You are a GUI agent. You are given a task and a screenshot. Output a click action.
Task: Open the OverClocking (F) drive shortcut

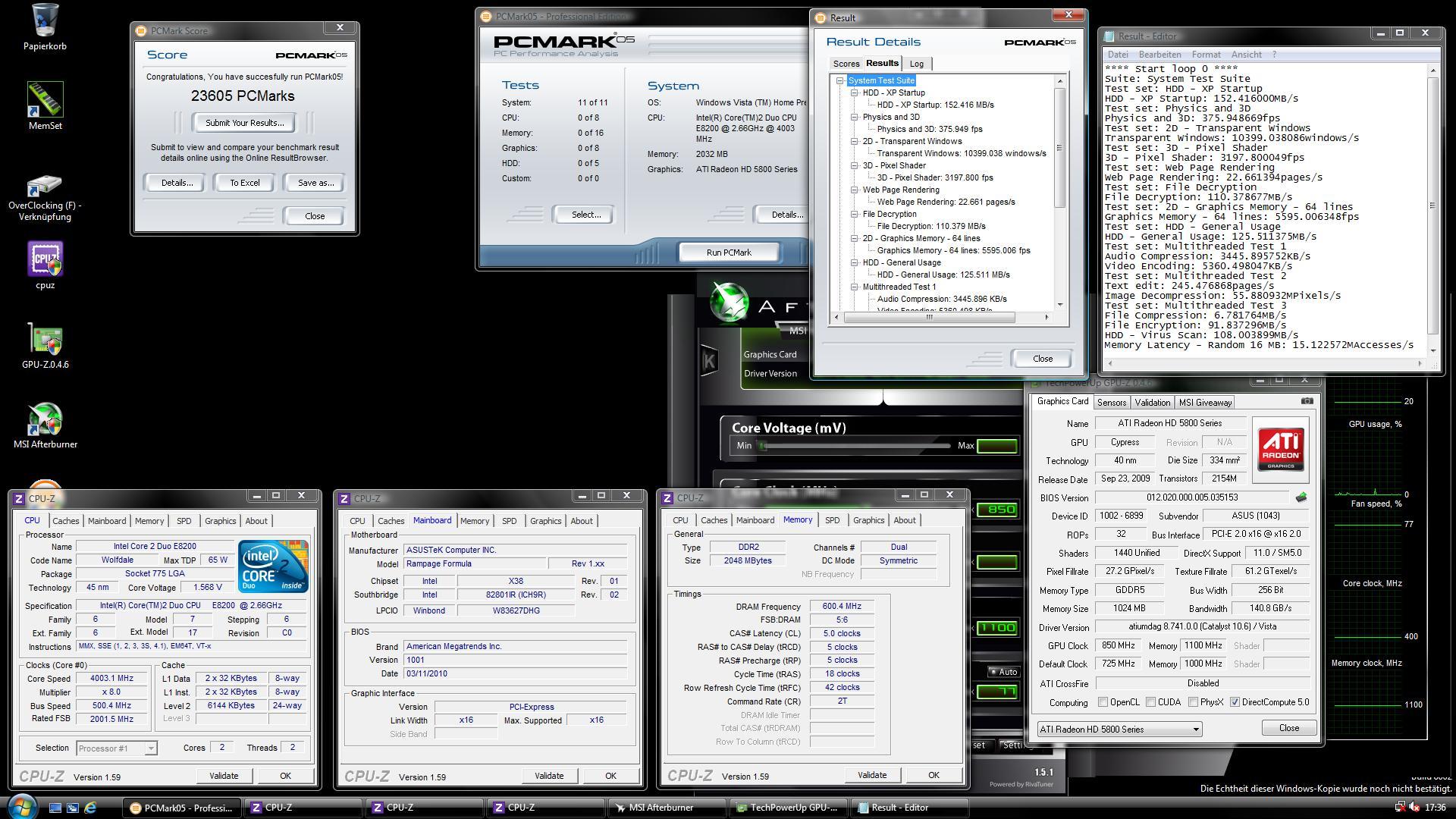coord(45,185)
